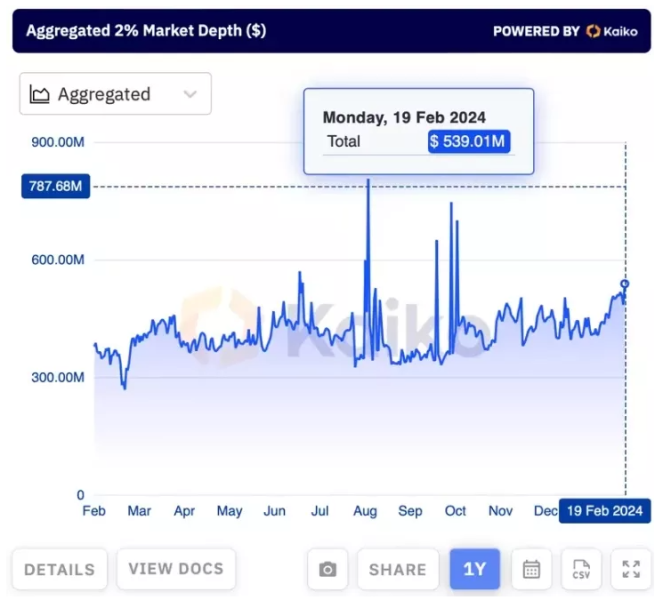Click the chevron arrow in Aggregated selector
Screen dimensions: 663x600
[x=190, y=95]
